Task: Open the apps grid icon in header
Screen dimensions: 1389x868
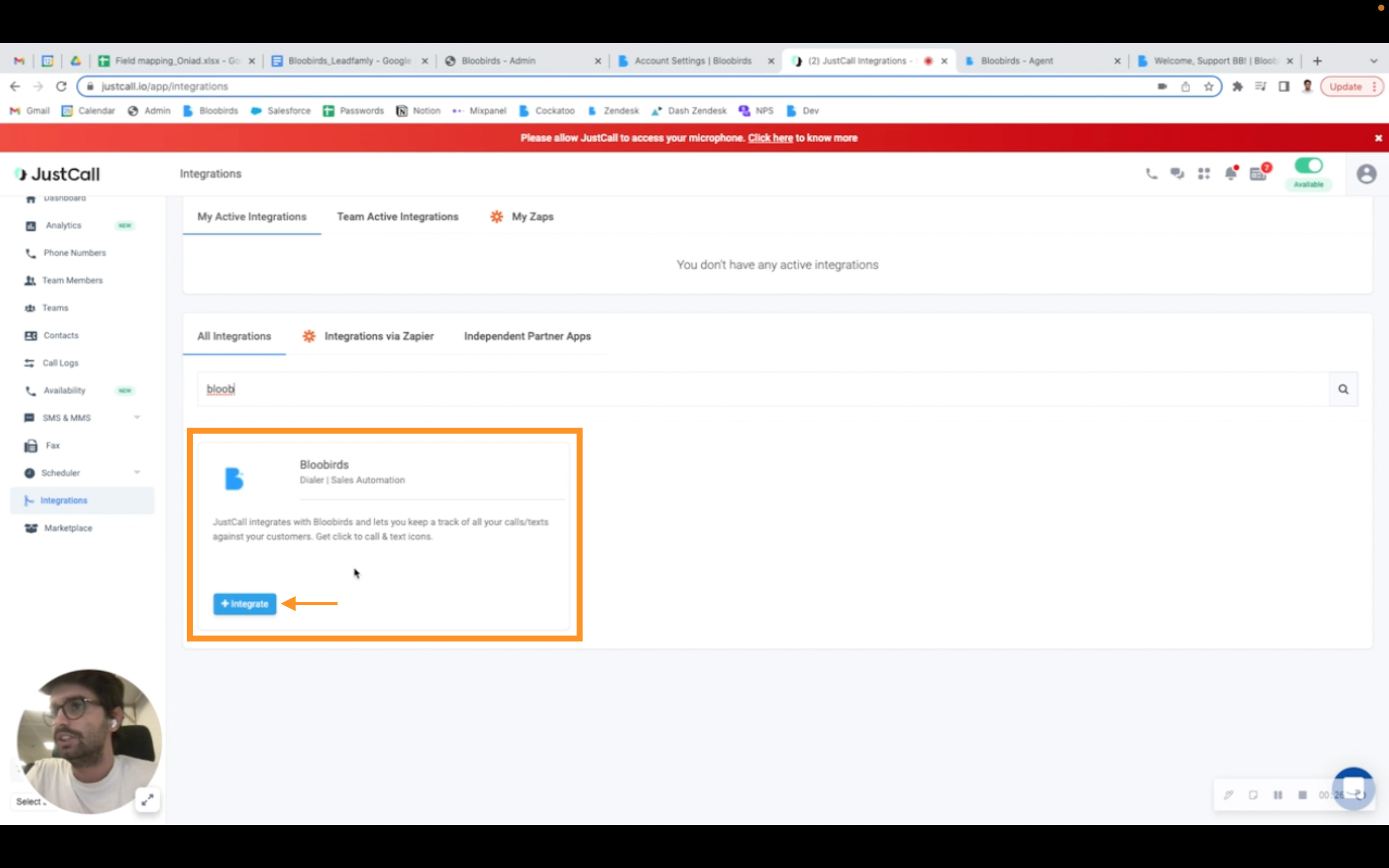Action: pyautogui.click(x=1204, y=174)
